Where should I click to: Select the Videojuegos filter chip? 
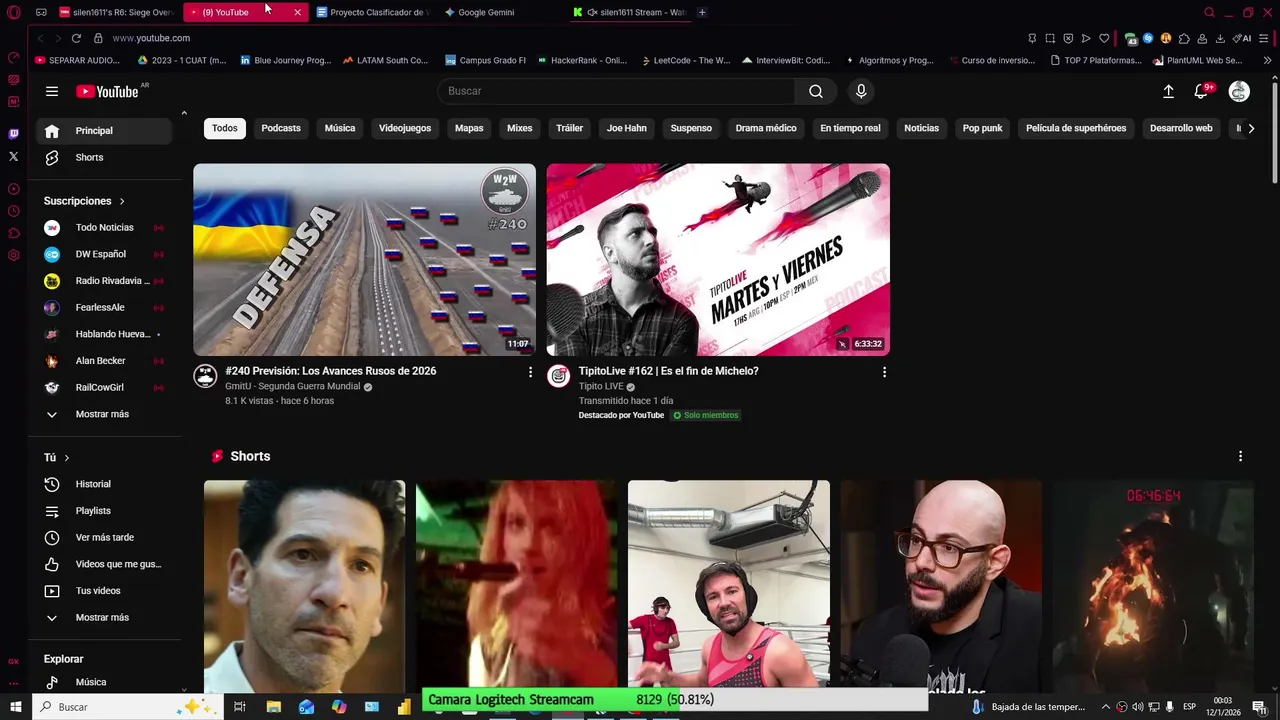tap(405, 128)
